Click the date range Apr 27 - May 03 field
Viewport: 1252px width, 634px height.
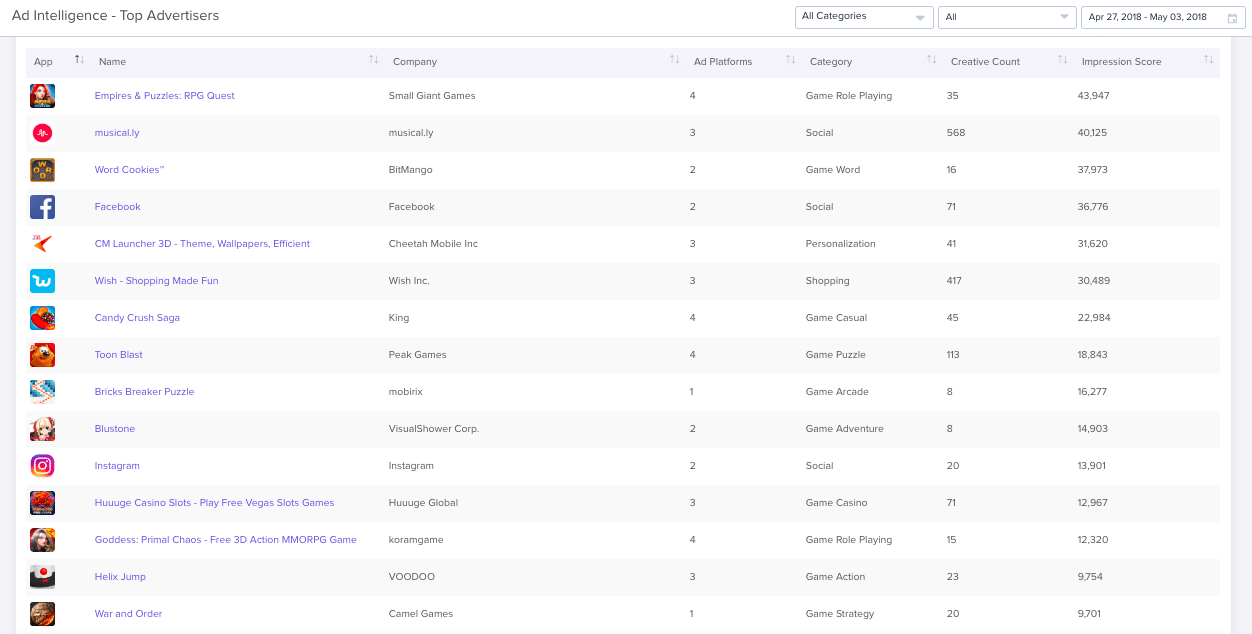click(x=1162, y=17)
